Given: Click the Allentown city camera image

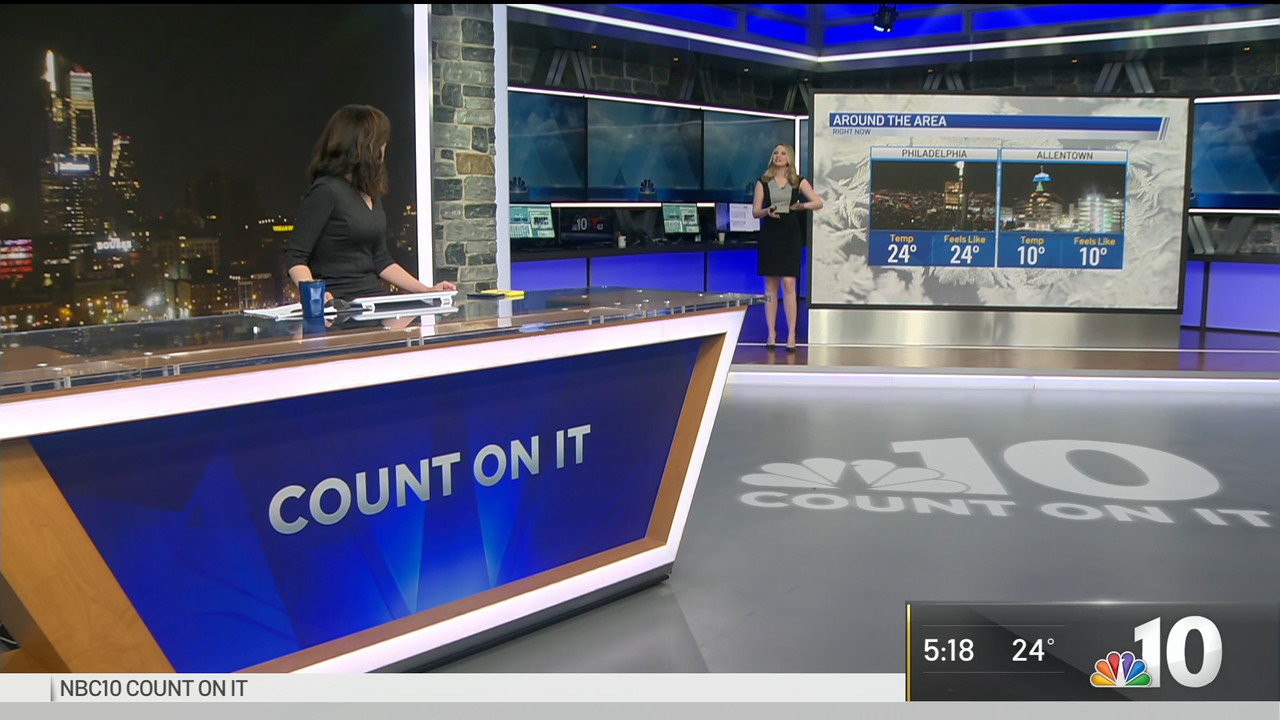Looking at the screenshot, I should (1063, 197).
